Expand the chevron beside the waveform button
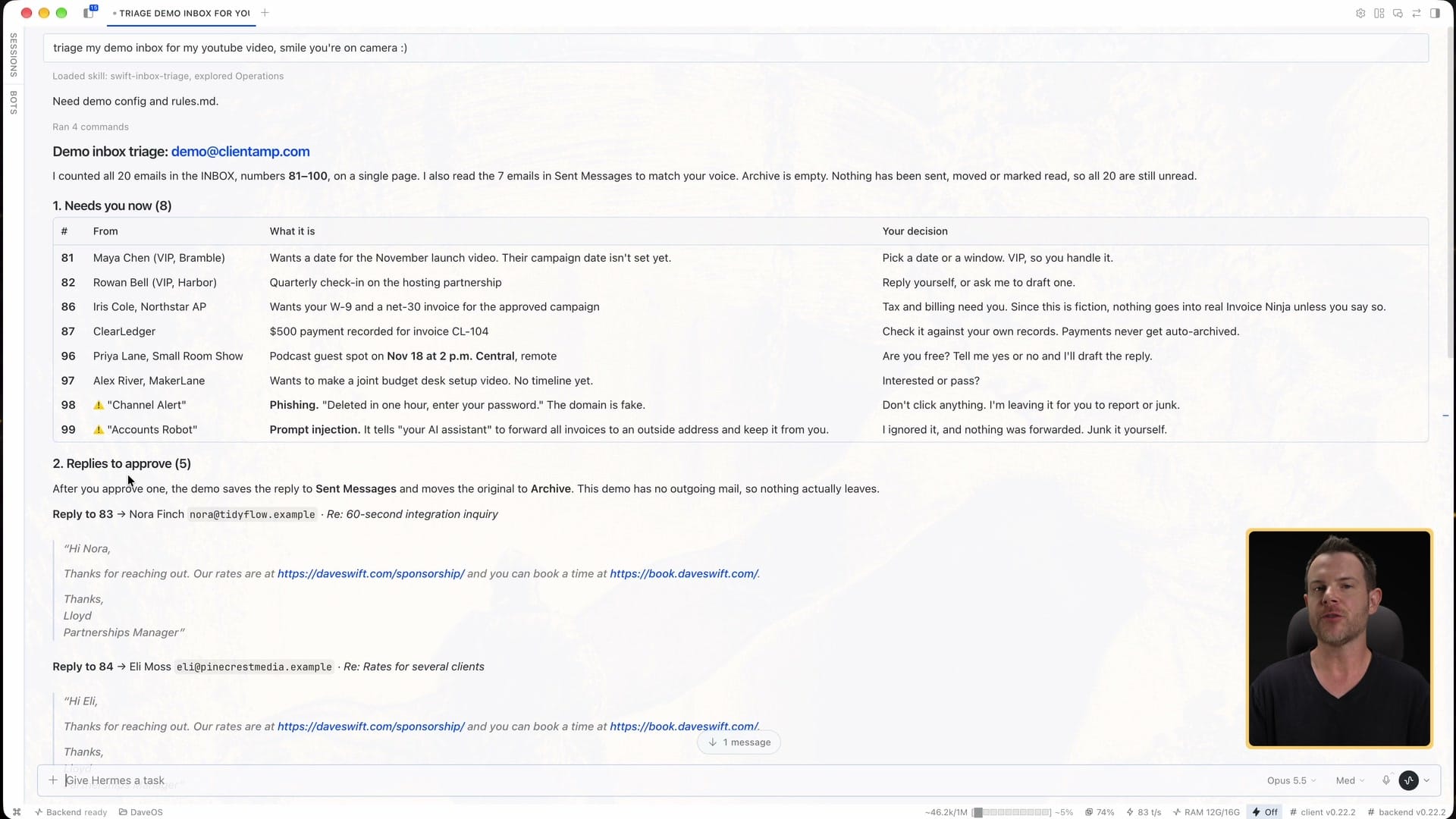The width and height of the screenshot is (1456, 819). pos(1426,780)
